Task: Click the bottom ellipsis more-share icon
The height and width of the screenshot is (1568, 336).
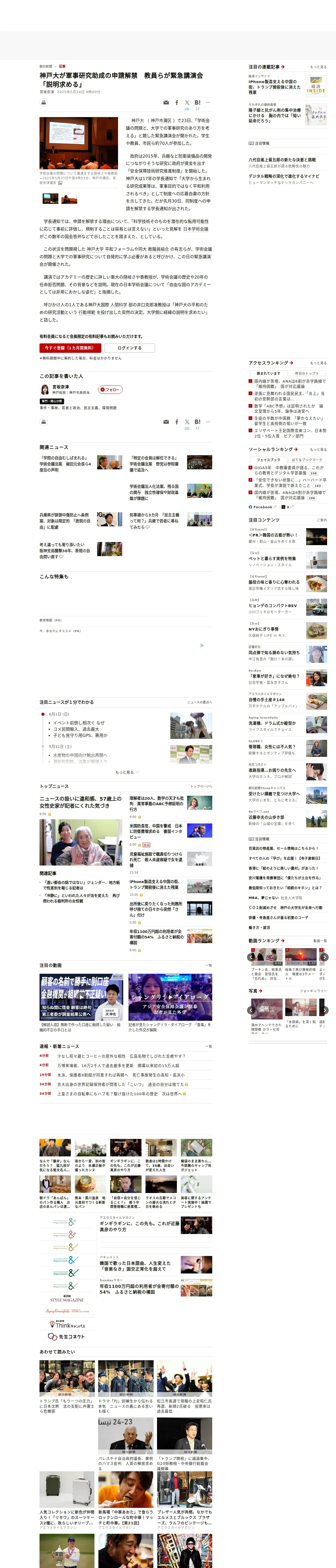Action: 208,421
